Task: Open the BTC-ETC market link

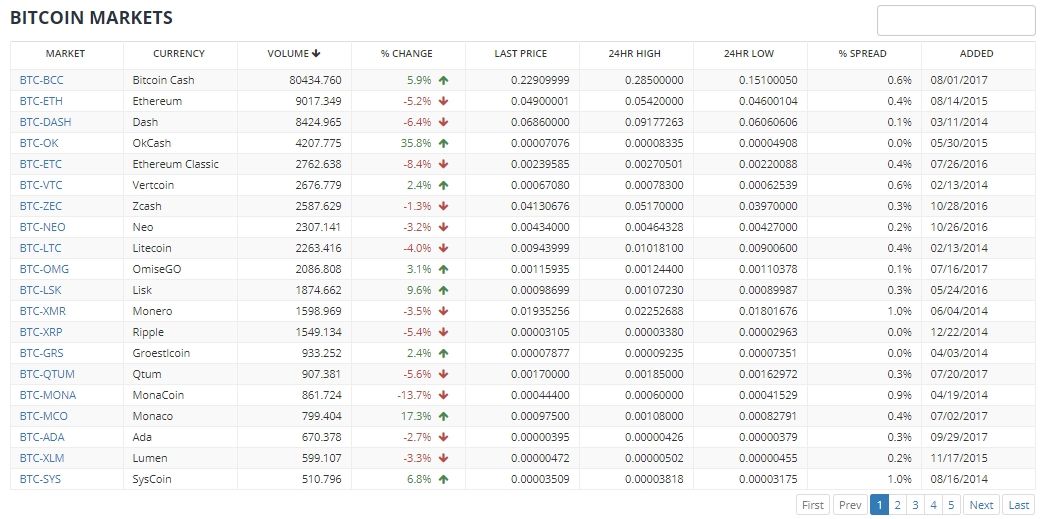Action: [x=41, y=165]
